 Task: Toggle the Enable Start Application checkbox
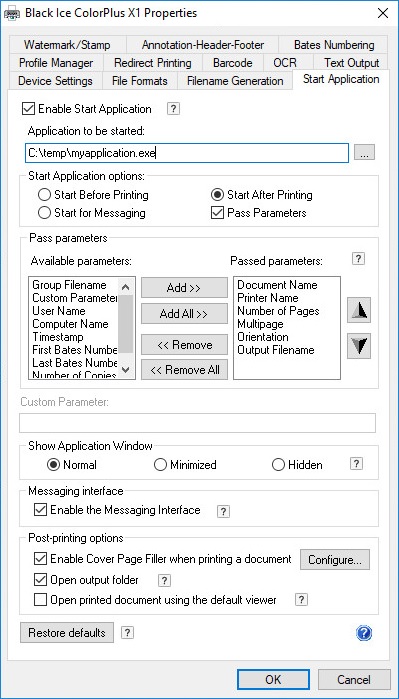pos(28,109)
